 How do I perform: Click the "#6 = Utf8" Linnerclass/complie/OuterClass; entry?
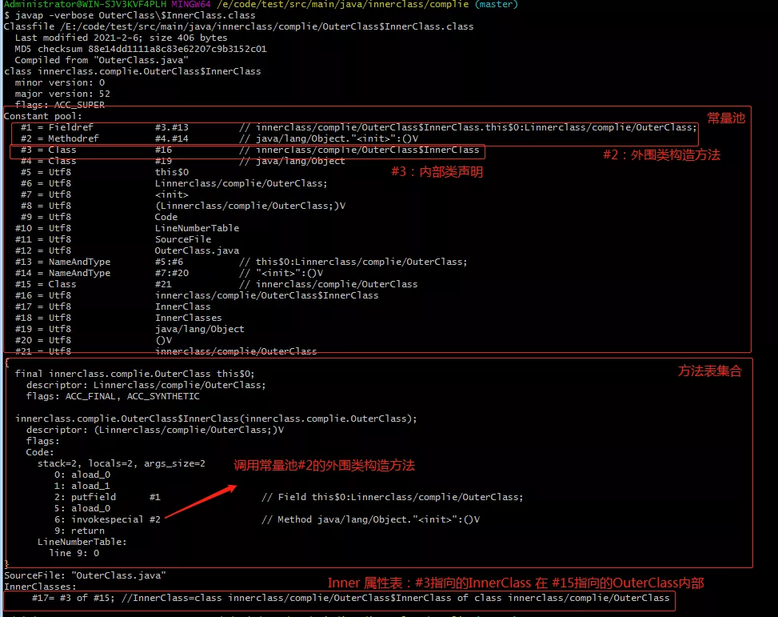174,184
